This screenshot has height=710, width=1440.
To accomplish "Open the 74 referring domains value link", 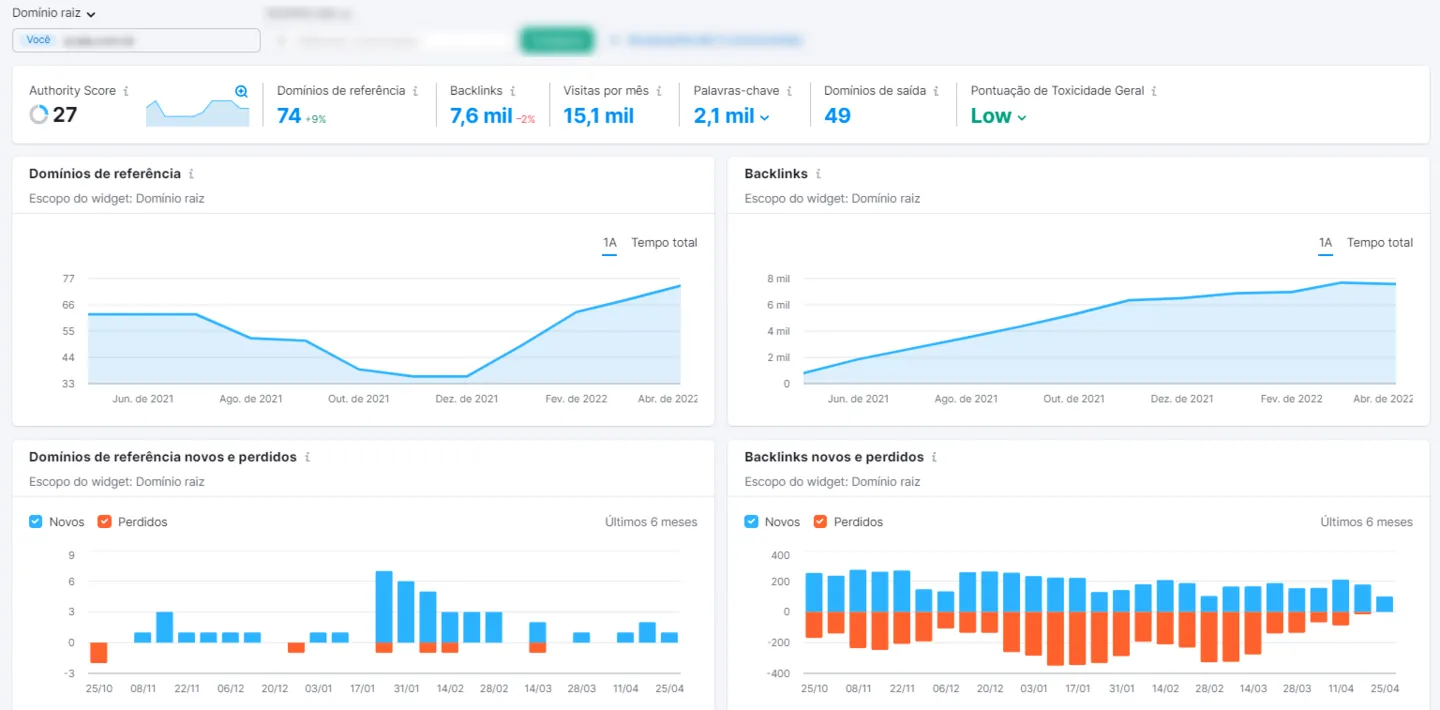I will pos(289,116).
